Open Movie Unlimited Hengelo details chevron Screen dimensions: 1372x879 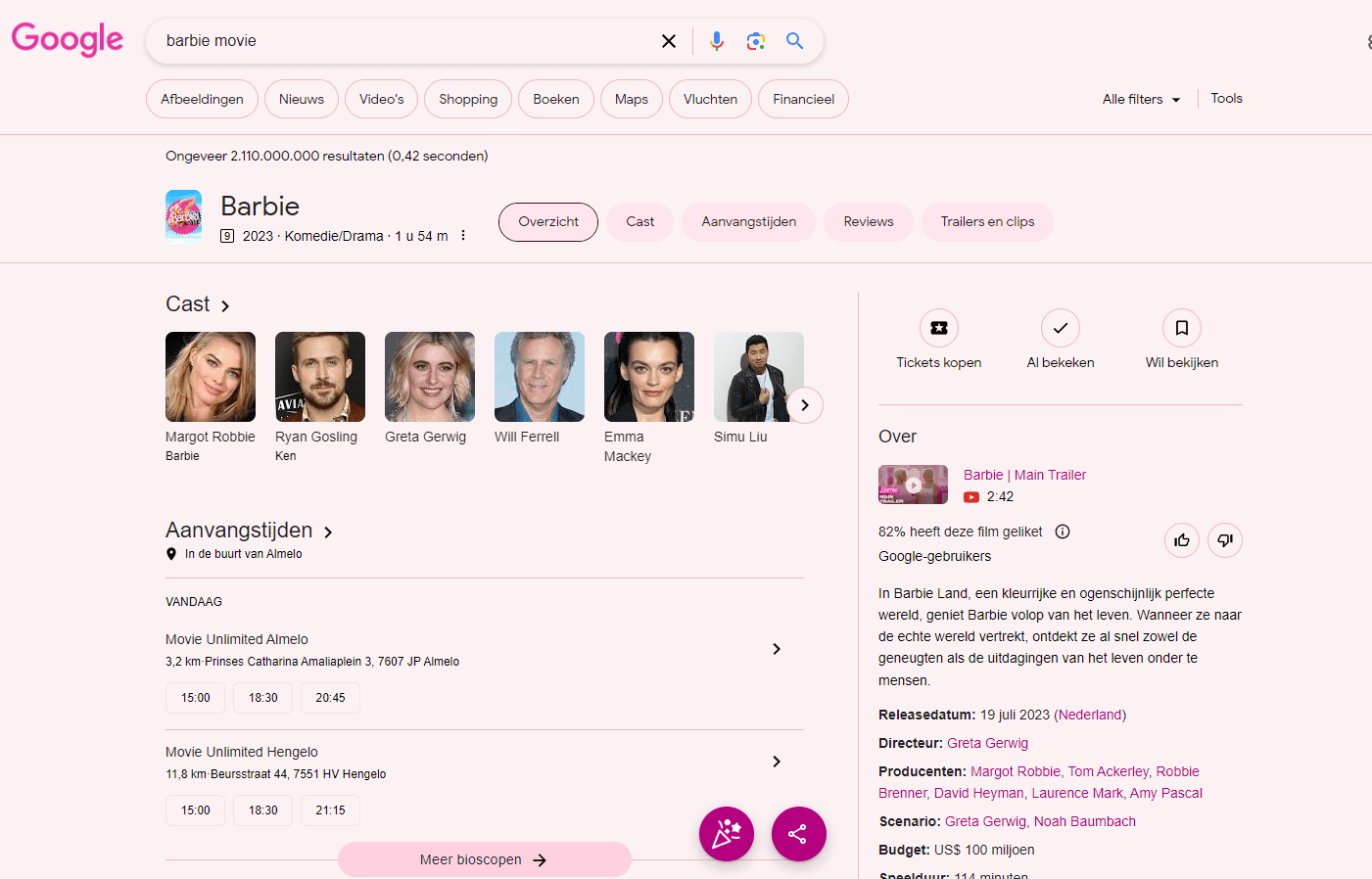[777, 762]
